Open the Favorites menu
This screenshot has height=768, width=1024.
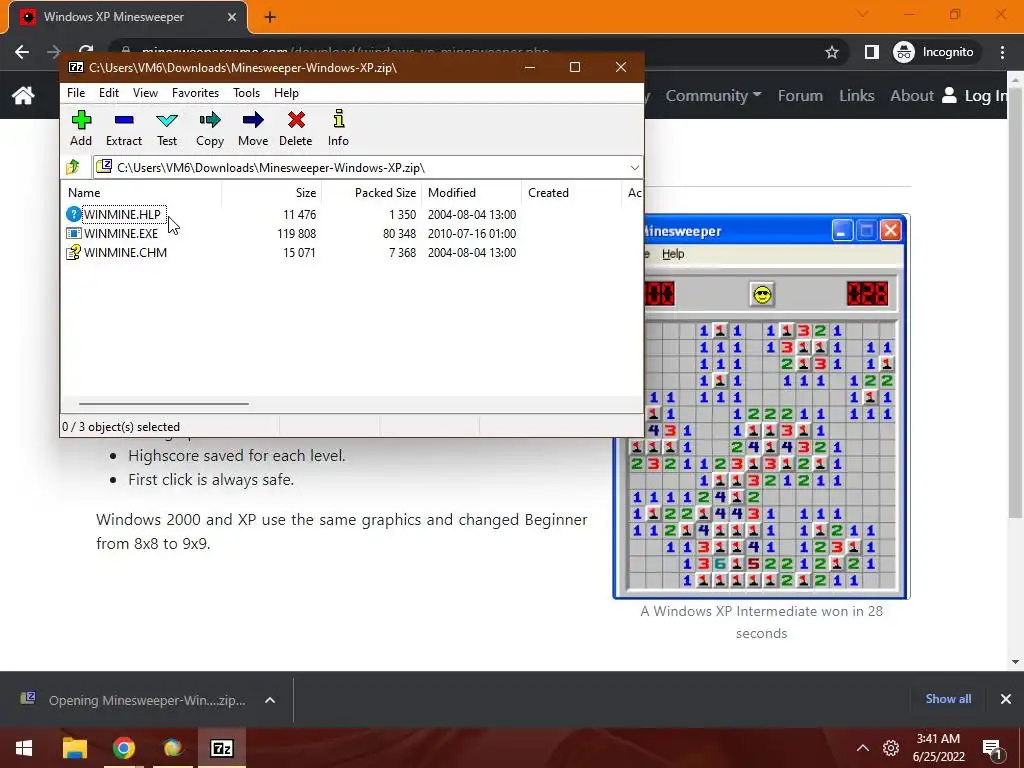click(195, 93)
